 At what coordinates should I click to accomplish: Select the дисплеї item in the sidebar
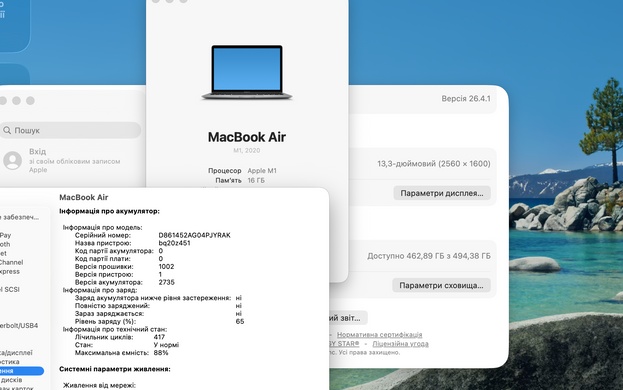pos(16,353)
